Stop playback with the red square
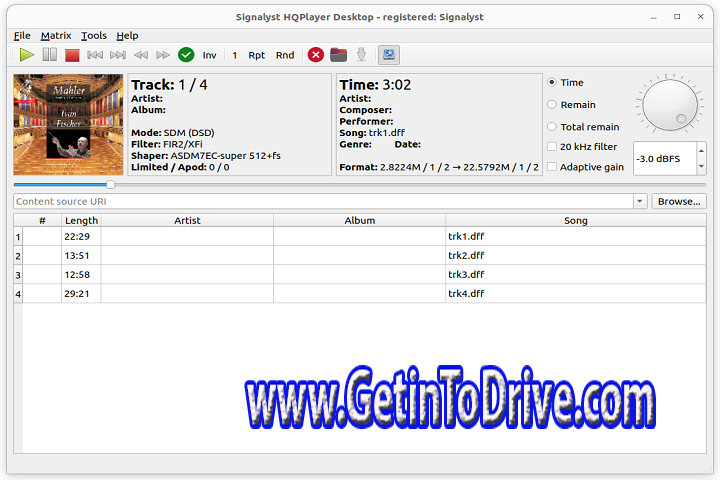 pos(72,56)
